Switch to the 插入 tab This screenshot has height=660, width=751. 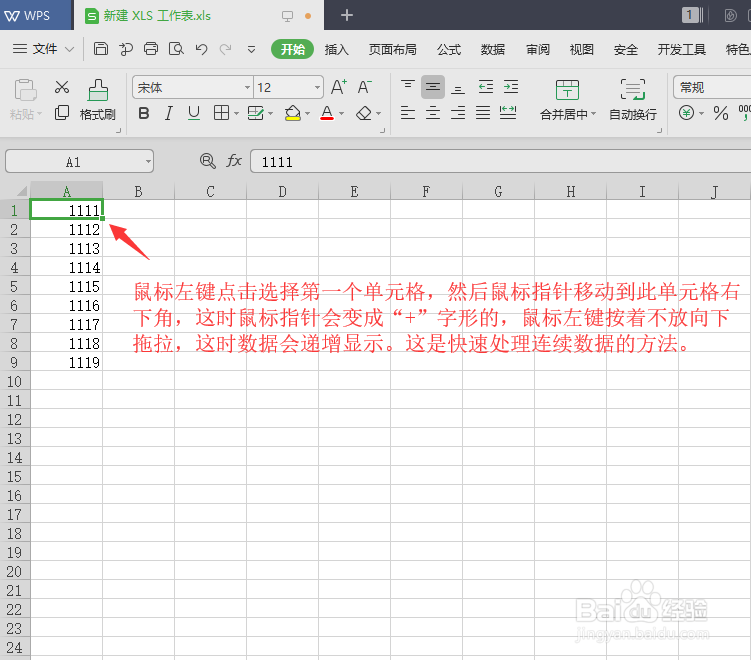[336, 49]
